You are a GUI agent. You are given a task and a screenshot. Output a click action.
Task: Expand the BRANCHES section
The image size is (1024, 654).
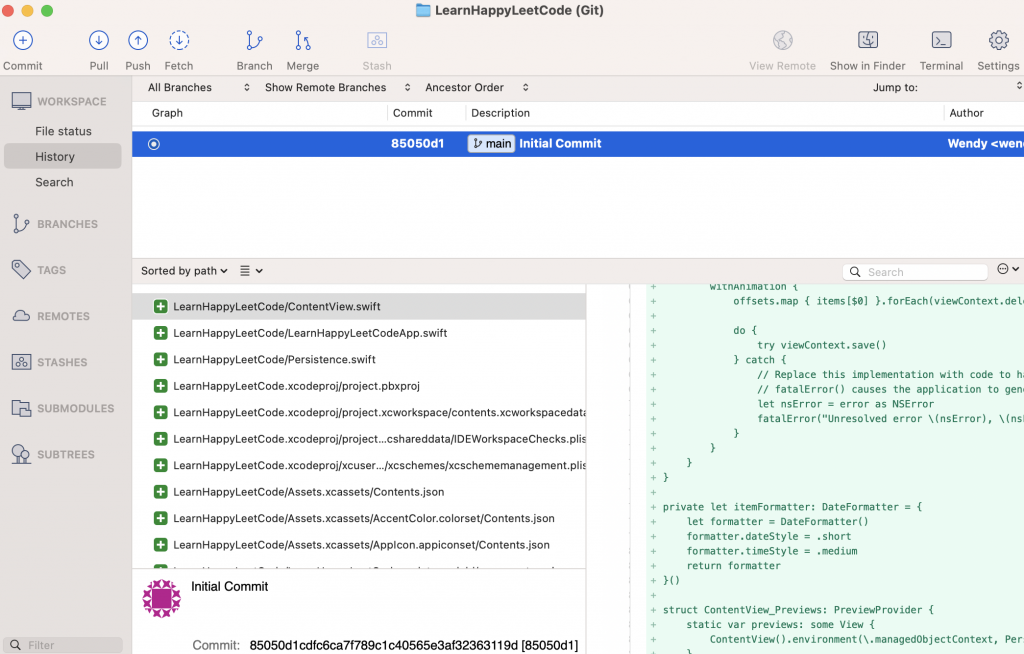(x=67, y=224)
